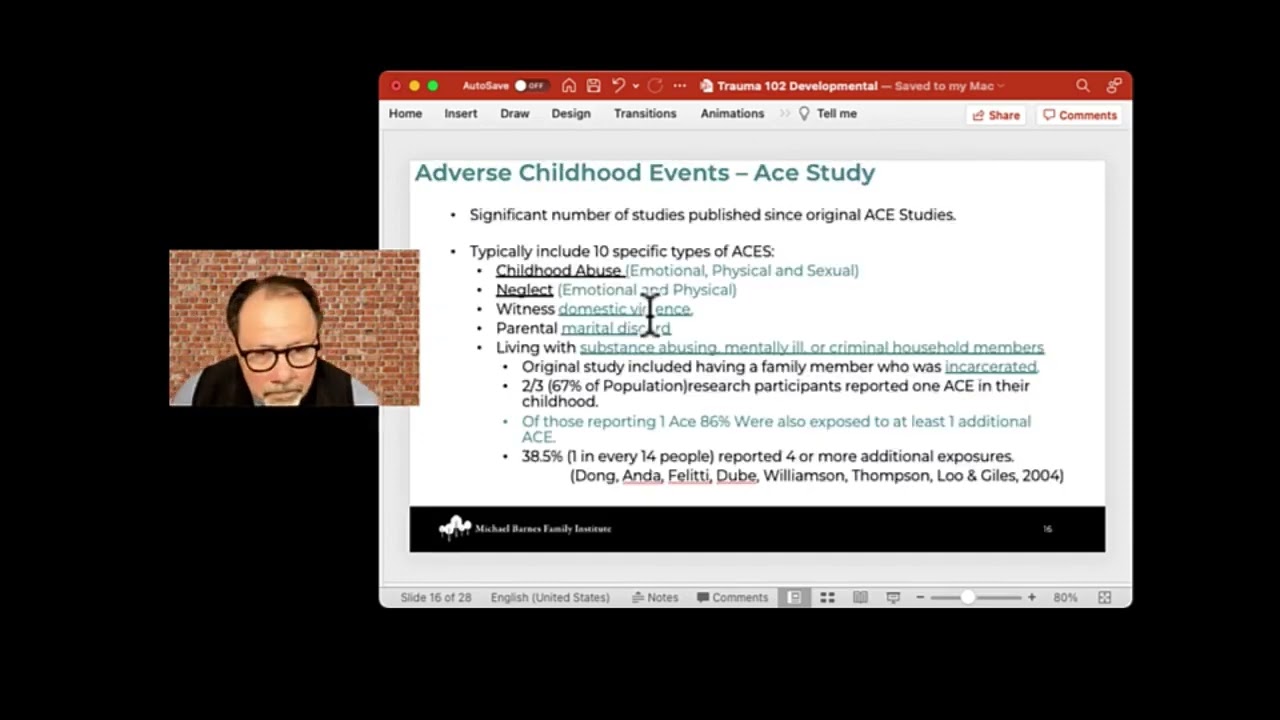Viewport: 1280px width, 720px height.
Task: Zoom in with the plus button
Action: [x=1031, y=597]
